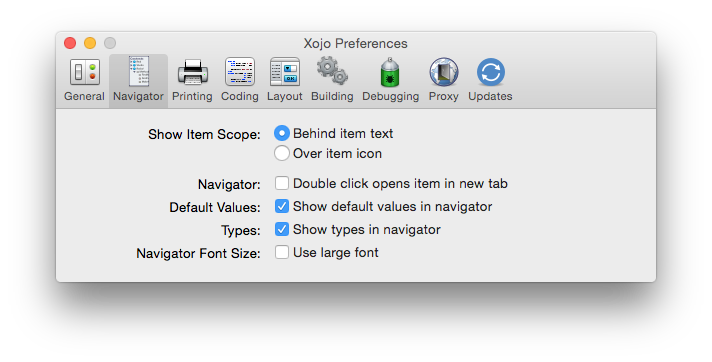Open the General preferences pane icon

point(84,72)
